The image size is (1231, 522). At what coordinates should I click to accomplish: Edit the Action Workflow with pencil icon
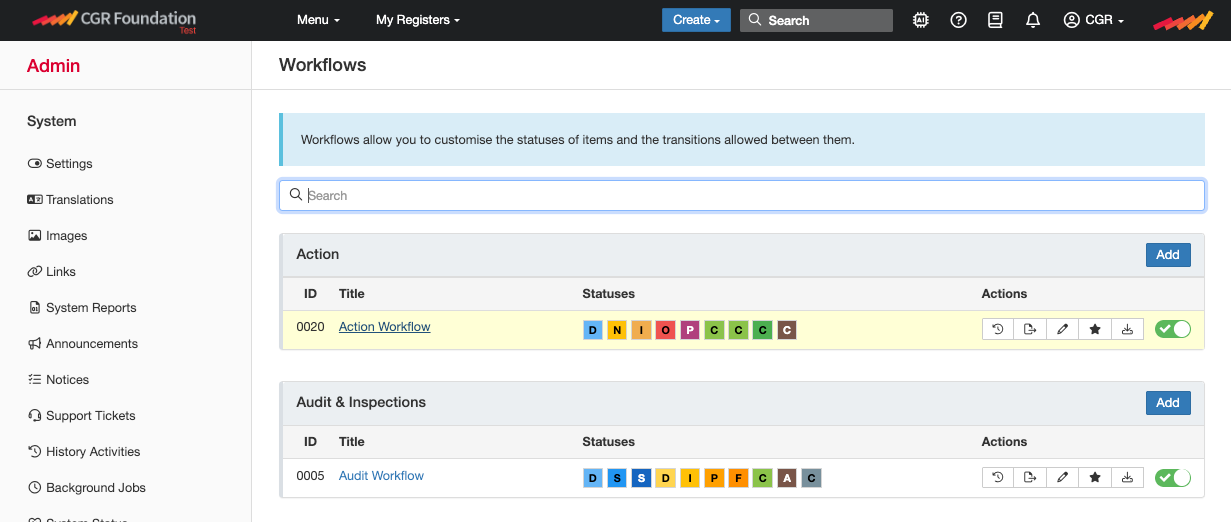pyautogui.click(x=1063, y=329)
